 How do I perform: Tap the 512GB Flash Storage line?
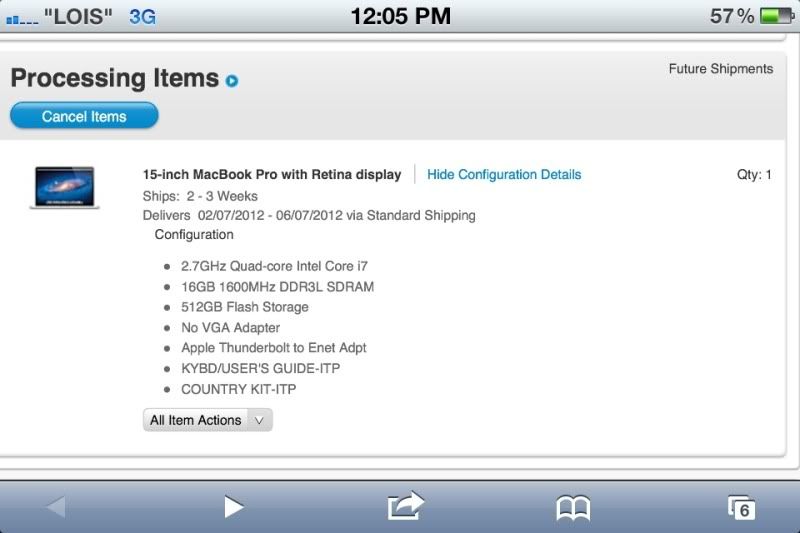tap(244, 307)
